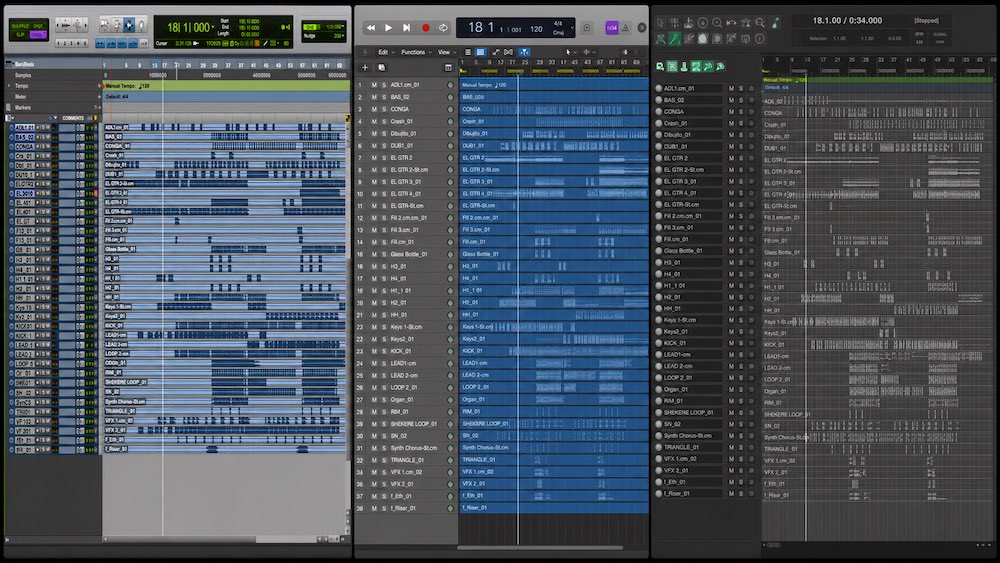Click the Markers ruler label in Pro Tools
This screenshot has width=1000, height=563.
point(23,108)
